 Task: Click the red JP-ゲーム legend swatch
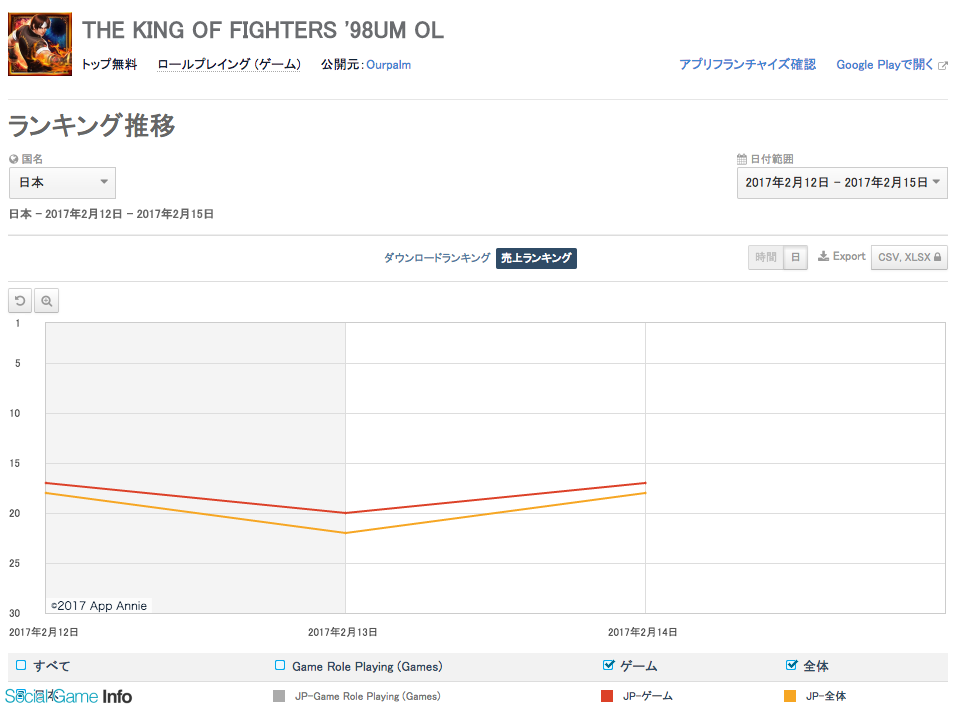(607, 696)
